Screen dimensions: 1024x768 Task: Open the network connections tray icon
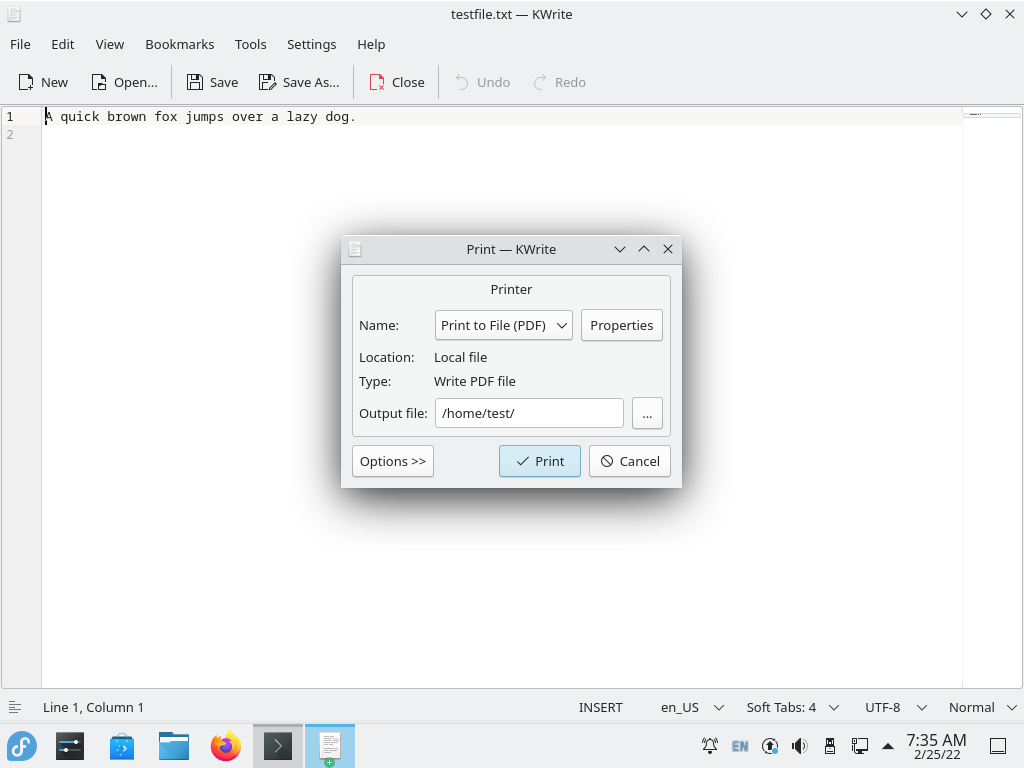click(860, 746)
